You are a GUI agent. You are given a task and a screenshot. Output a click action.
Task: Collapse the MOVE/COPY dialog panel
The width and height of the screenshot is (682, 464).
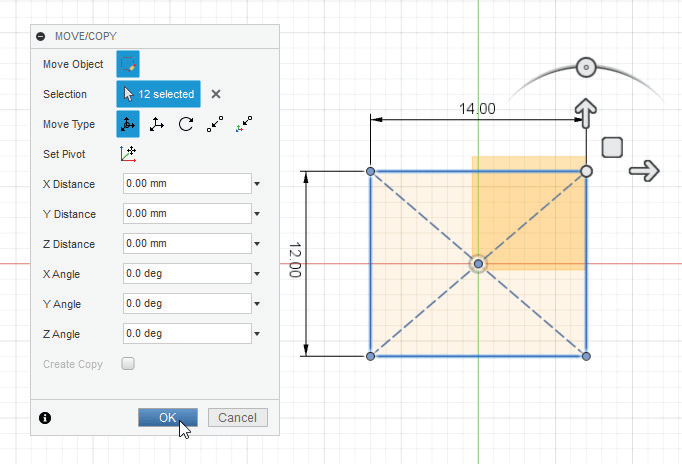(x=41, y=36)
